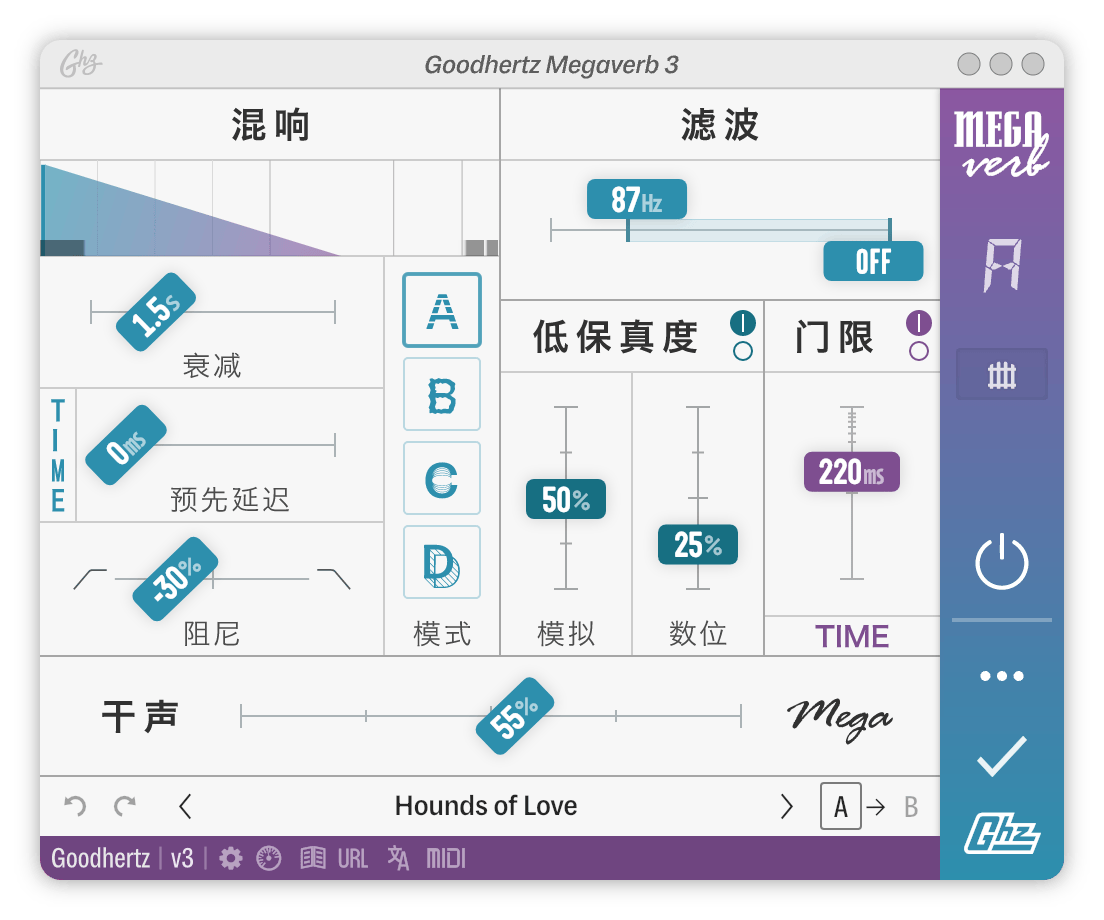Copy A settings to B with arrow
This screenshot has width=1104, height=920.
click(x=876, y=807)
